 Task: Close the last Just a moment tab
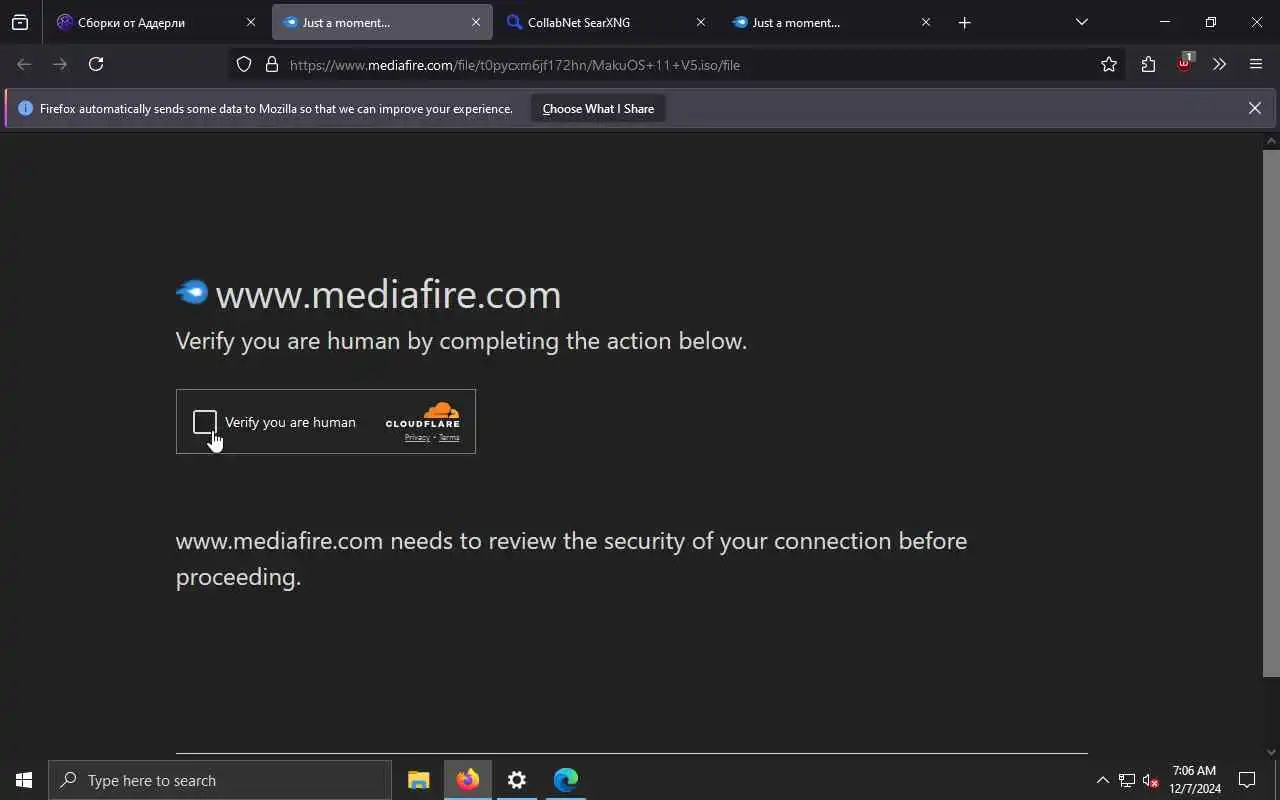point(926,22)
